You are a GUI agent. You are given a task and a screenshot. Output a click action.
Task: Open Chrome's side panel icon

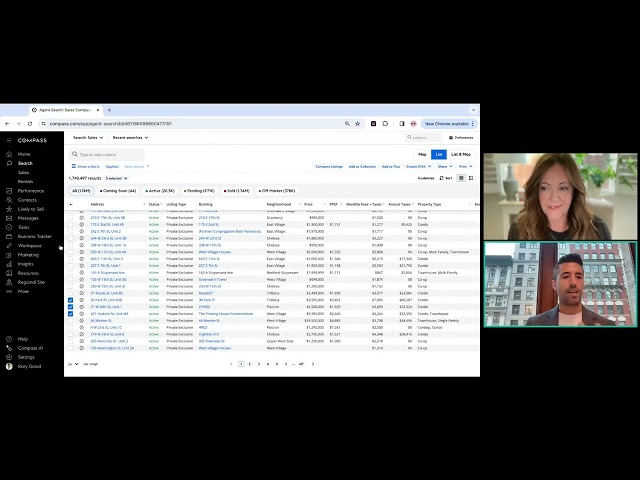[402, 124]
